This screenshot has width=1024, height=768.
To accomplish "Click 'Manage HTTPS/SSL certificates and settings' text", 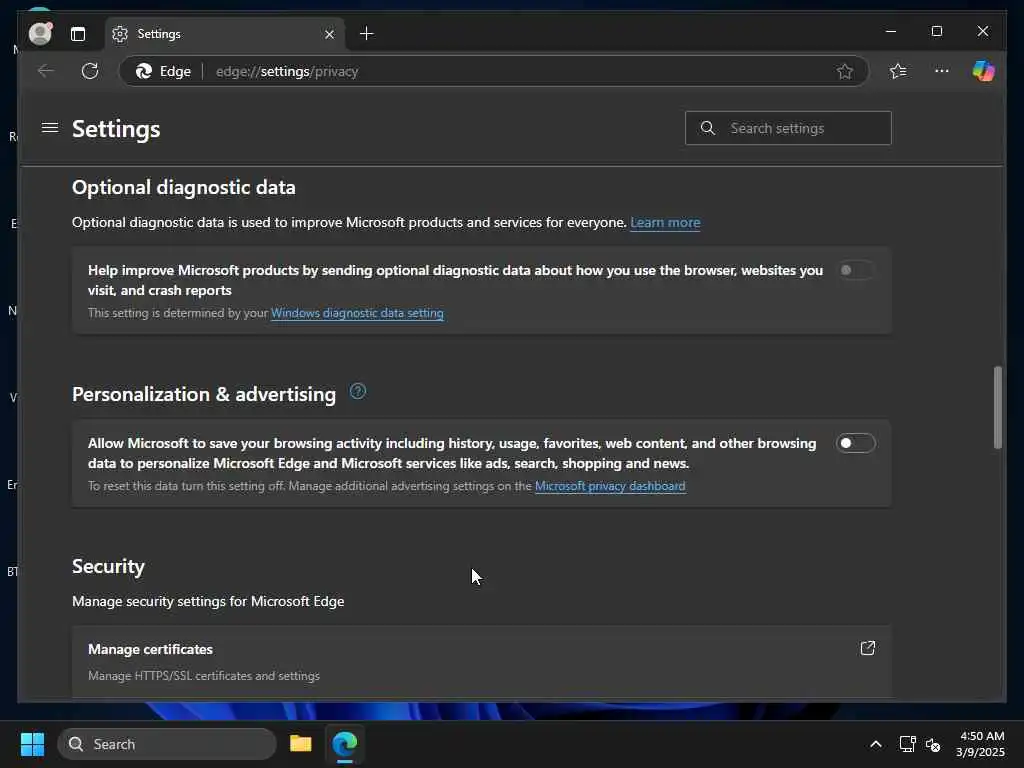I will [x=204, y=676].
